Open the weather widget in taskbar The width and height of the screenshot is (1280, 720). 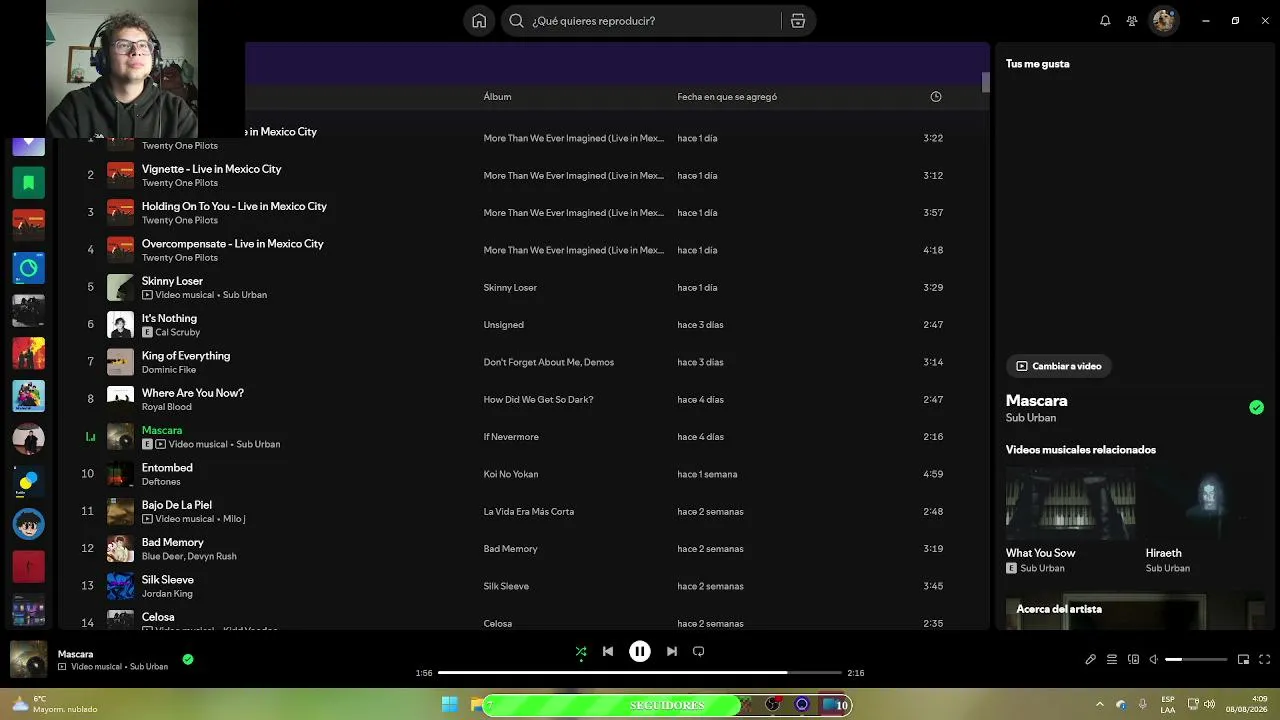[x=55, y=704]
